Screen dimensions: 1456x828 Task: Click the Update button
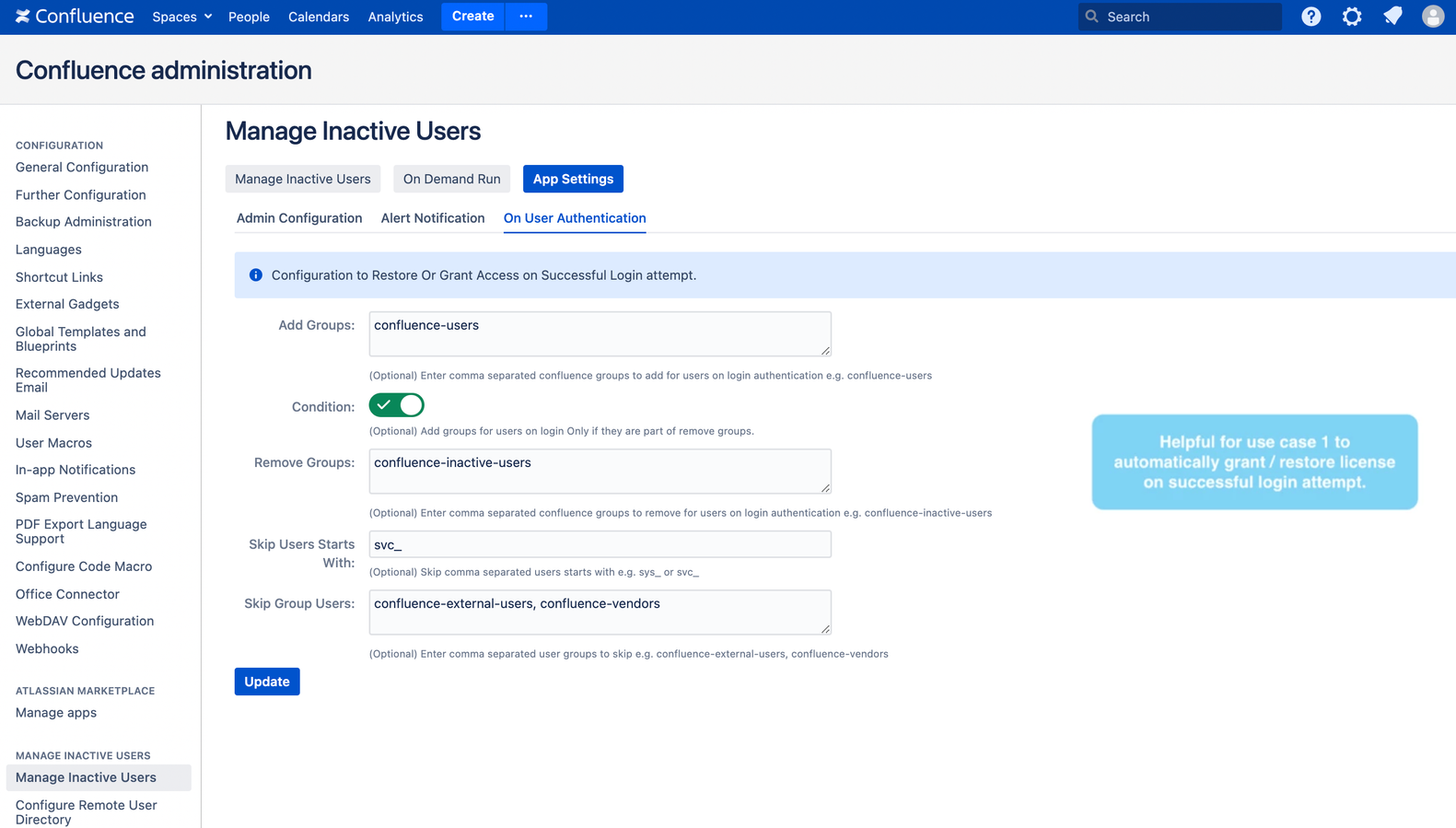click(x=267, y=682)
